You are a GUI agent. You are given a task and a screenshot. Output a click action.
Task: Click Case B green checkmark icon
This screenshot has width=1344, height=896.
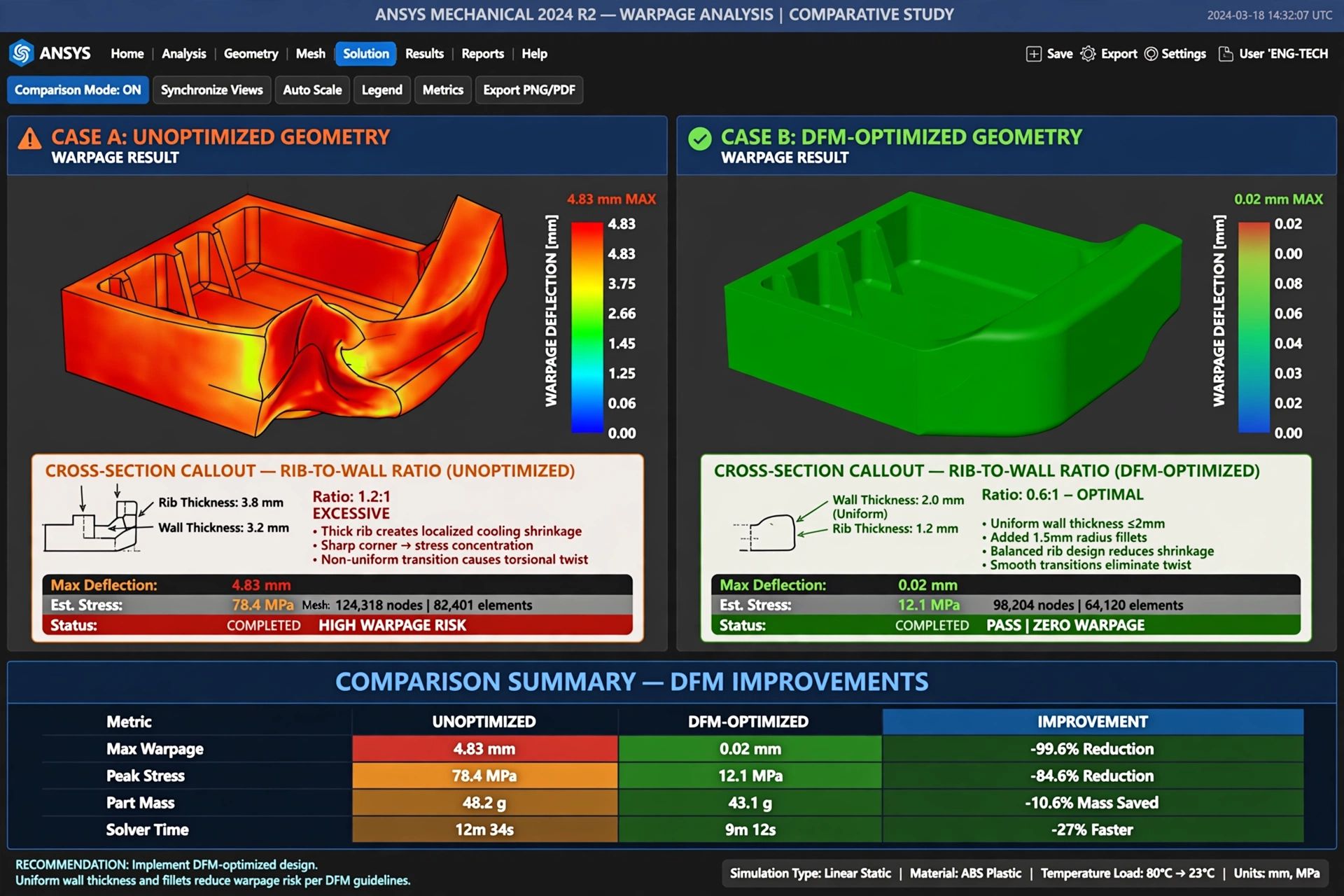pos(699,139)
